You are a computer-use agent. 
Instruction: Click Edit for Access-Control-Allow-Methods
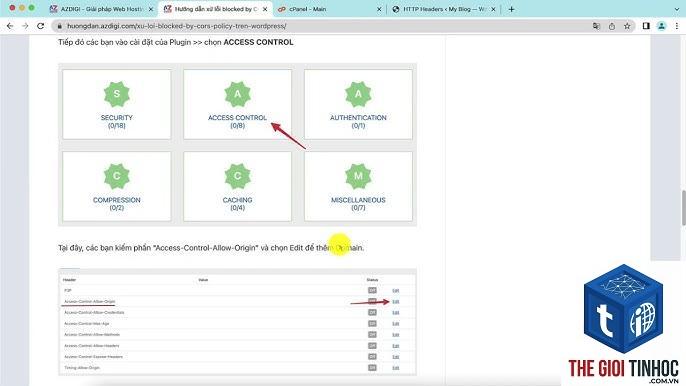point(396,334)
